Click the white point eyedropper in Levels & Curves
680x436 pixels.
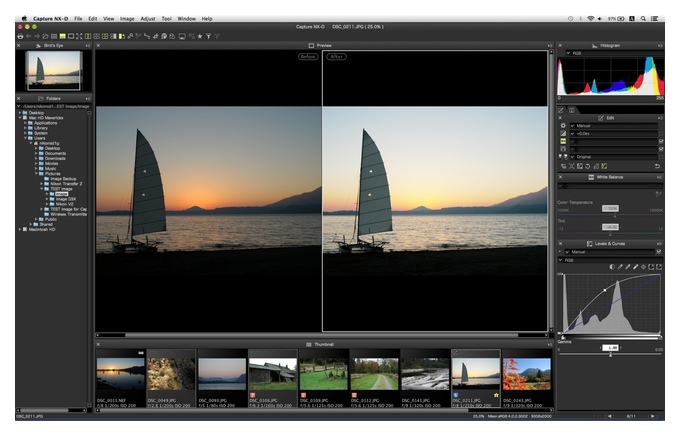(635, 267)
